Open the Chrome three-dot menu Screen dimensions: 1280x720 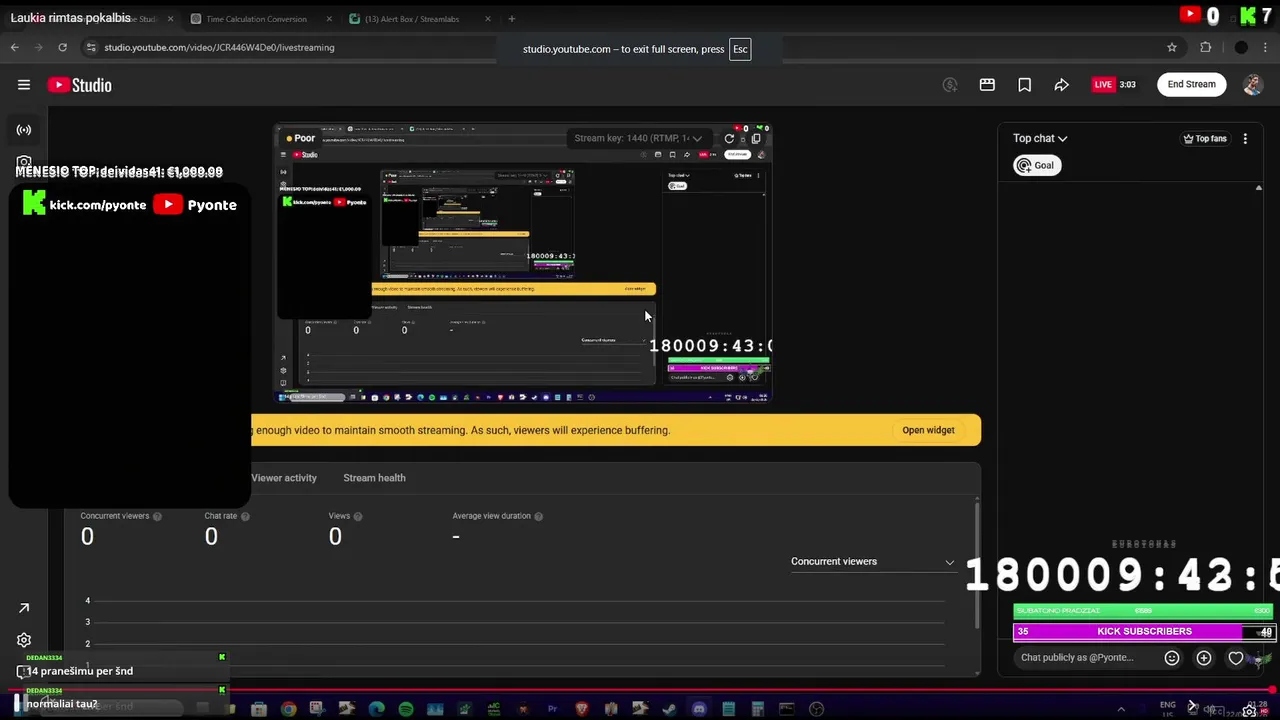(1267, 47)
